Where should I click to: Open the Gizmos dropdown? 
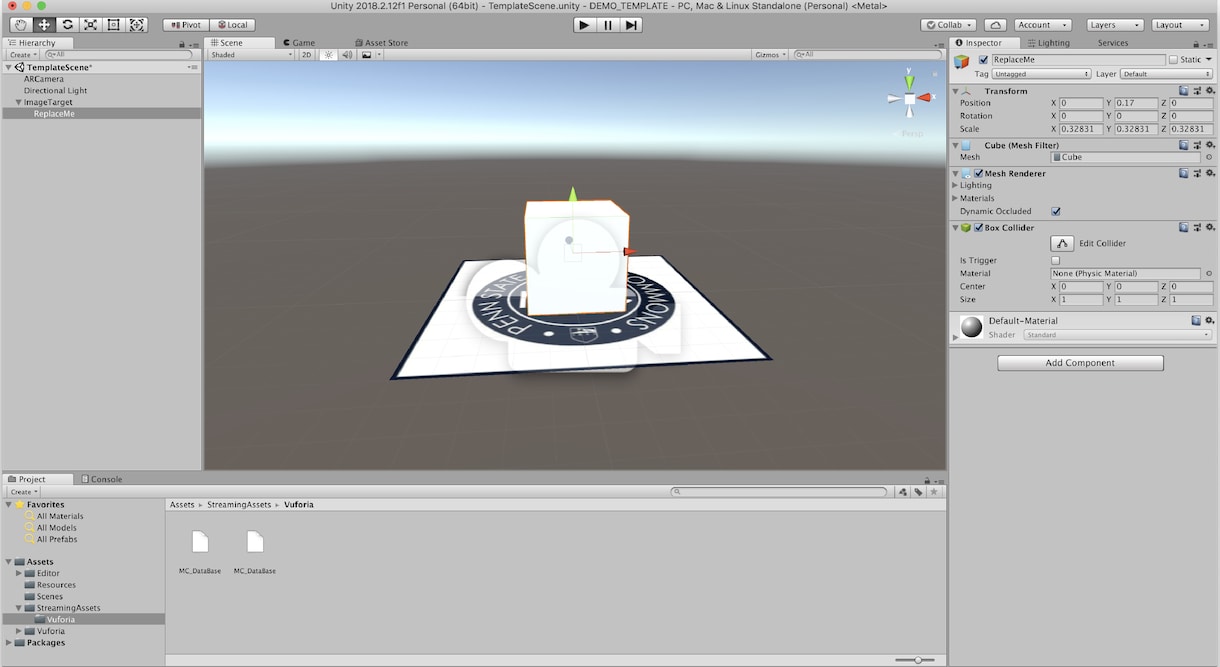(770, 55)
